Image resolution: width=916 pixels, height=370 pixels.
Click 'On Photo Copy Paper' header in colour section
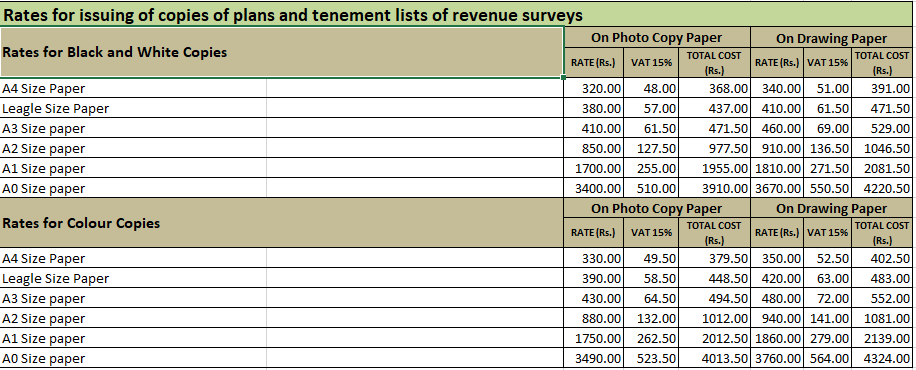pos(657,208)
